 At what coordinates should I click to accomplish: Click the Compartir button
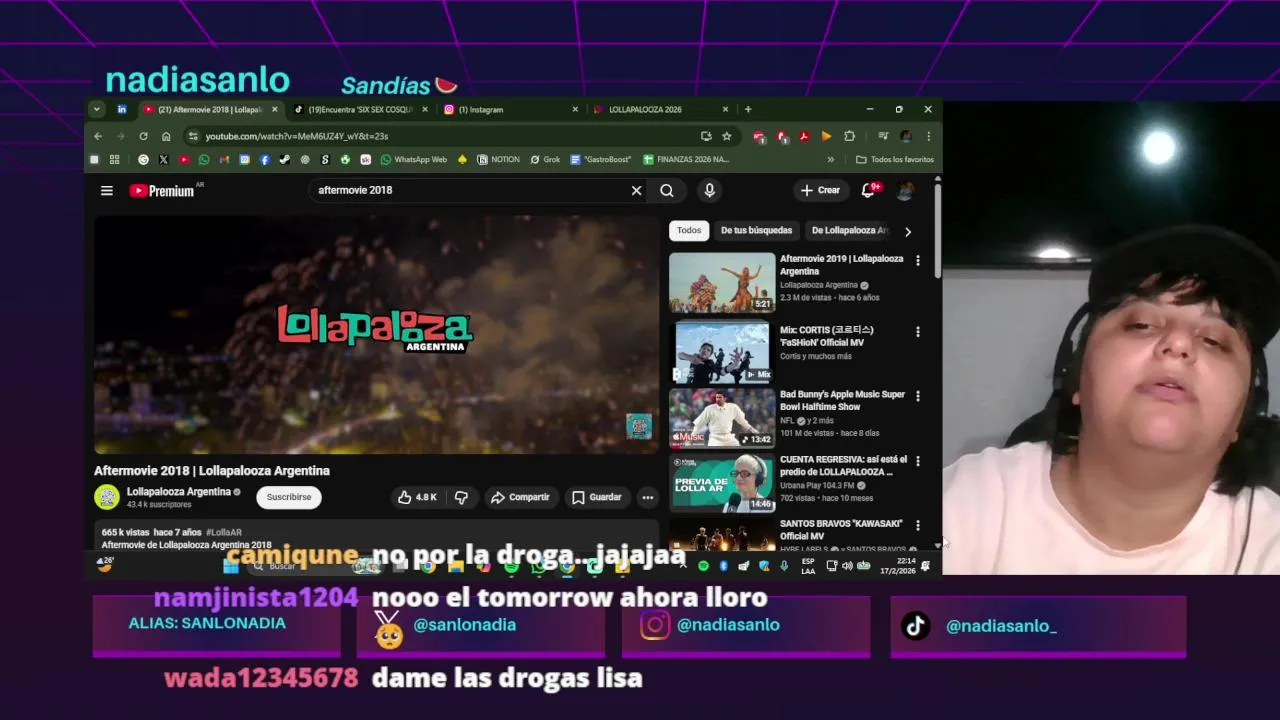point(520,497)
